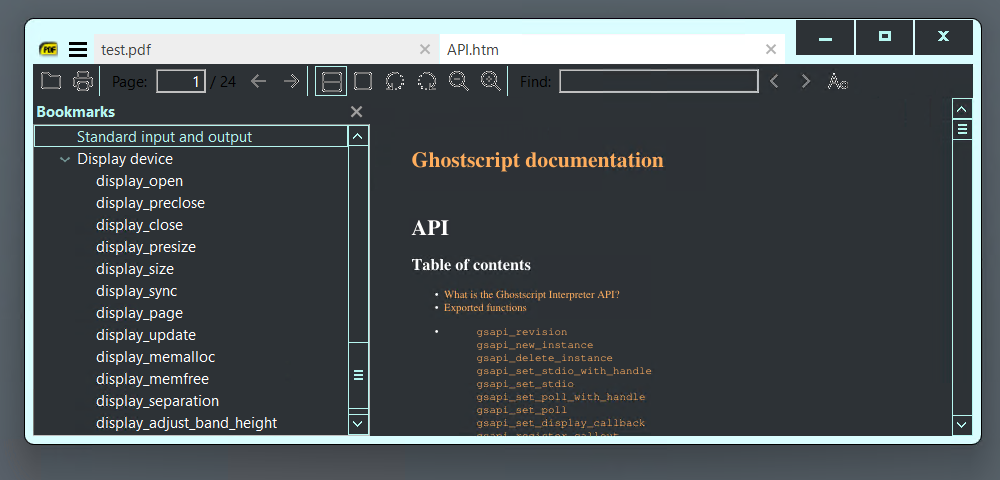Open display_preclose bookmark
1000x480 pixels.
(x=151, y=203)
